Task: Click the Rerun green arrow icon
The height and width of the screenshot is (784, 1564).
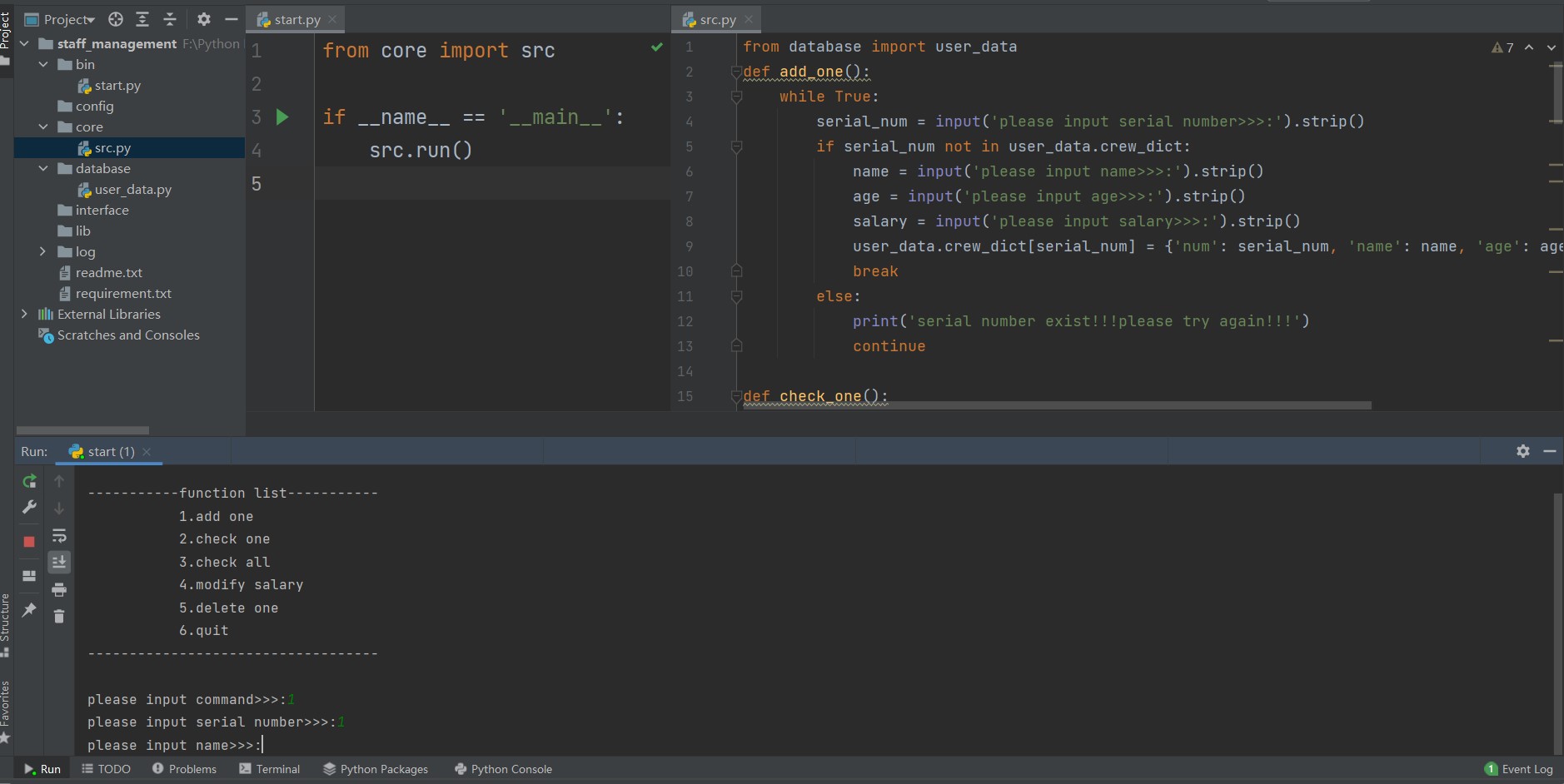Action: pos(29,481)
